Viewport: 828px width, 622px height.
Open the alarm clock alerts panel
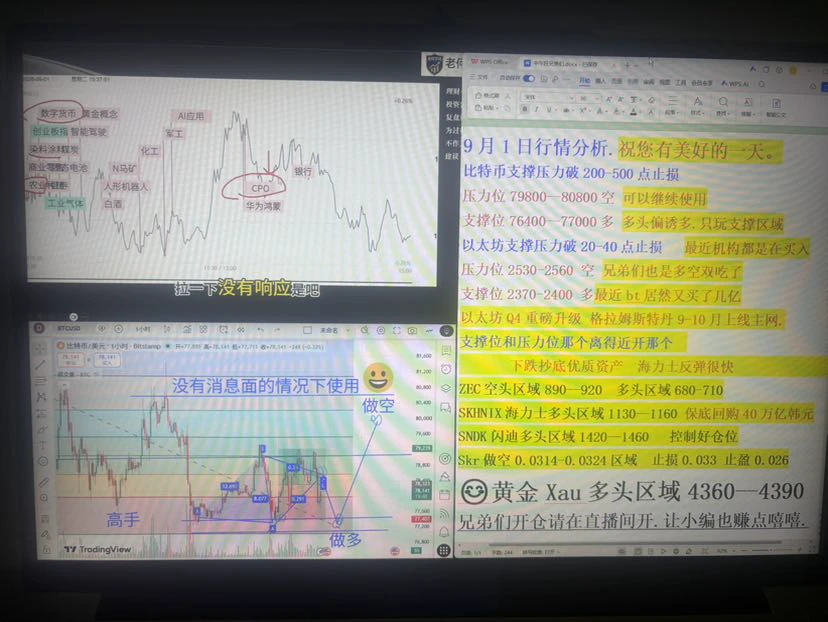pyautogui.click(x=446, y=368)
